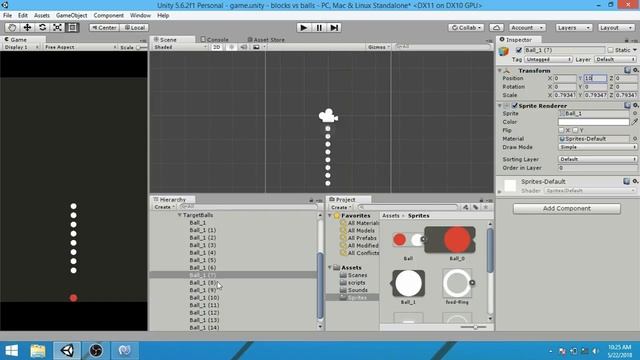Open the Layers dropdown
640x360 pixels.
coord(573,27)
